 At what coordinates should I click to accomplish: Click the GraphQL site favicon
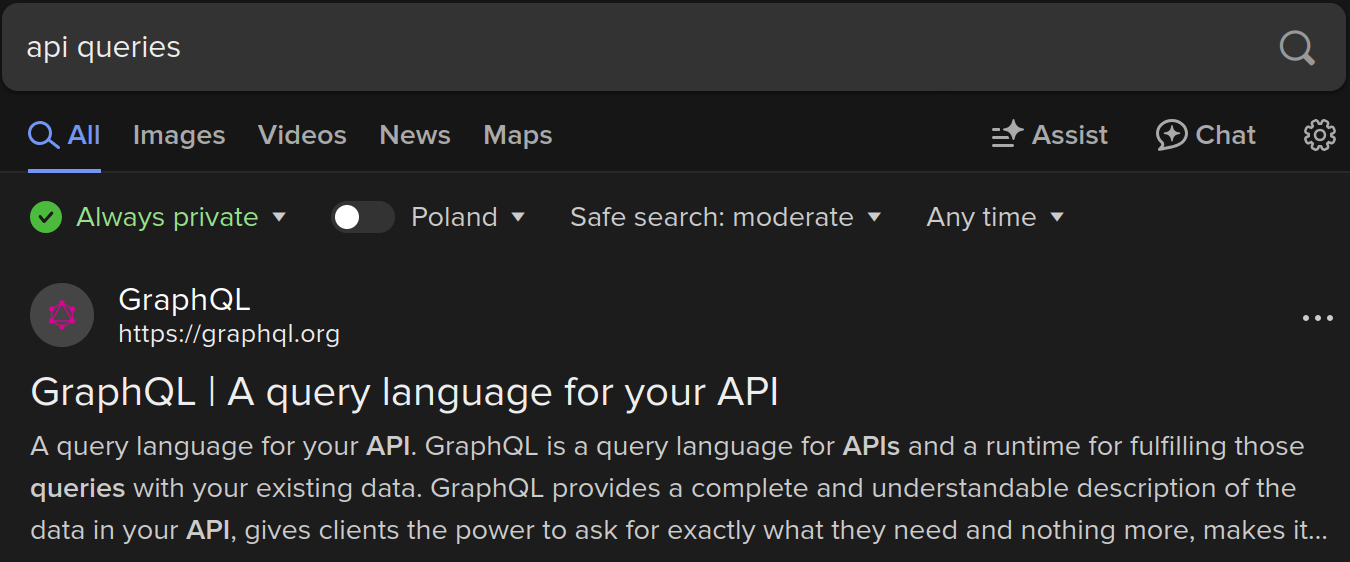click(62, 315)
